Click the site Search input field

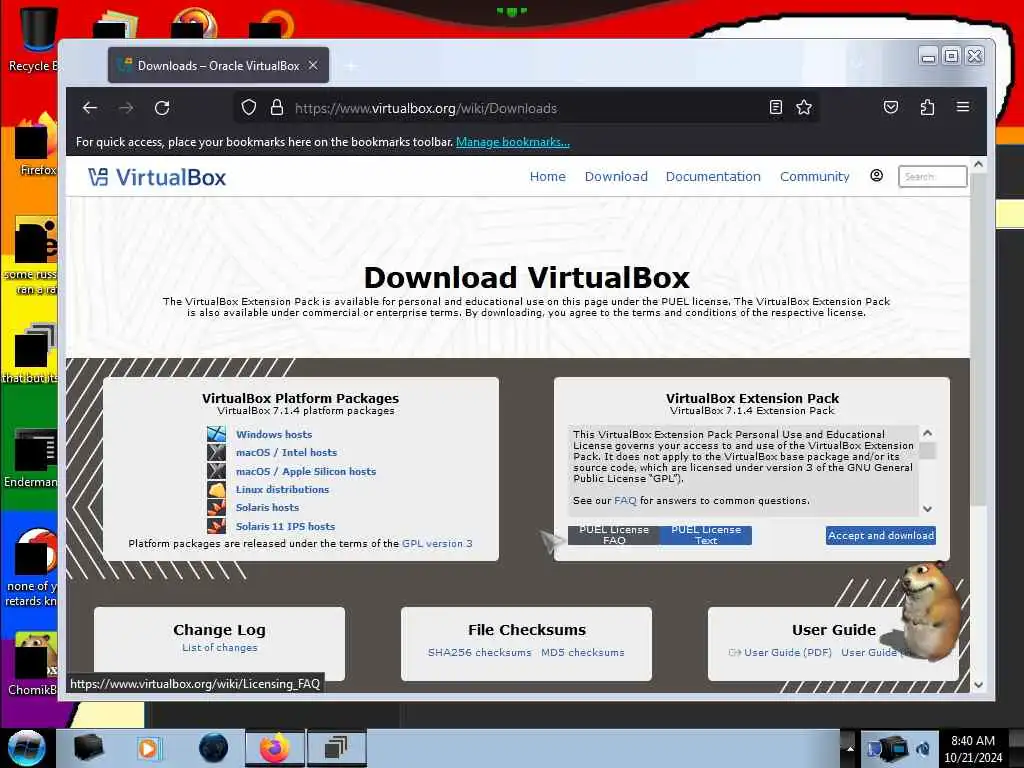(933, 176)
